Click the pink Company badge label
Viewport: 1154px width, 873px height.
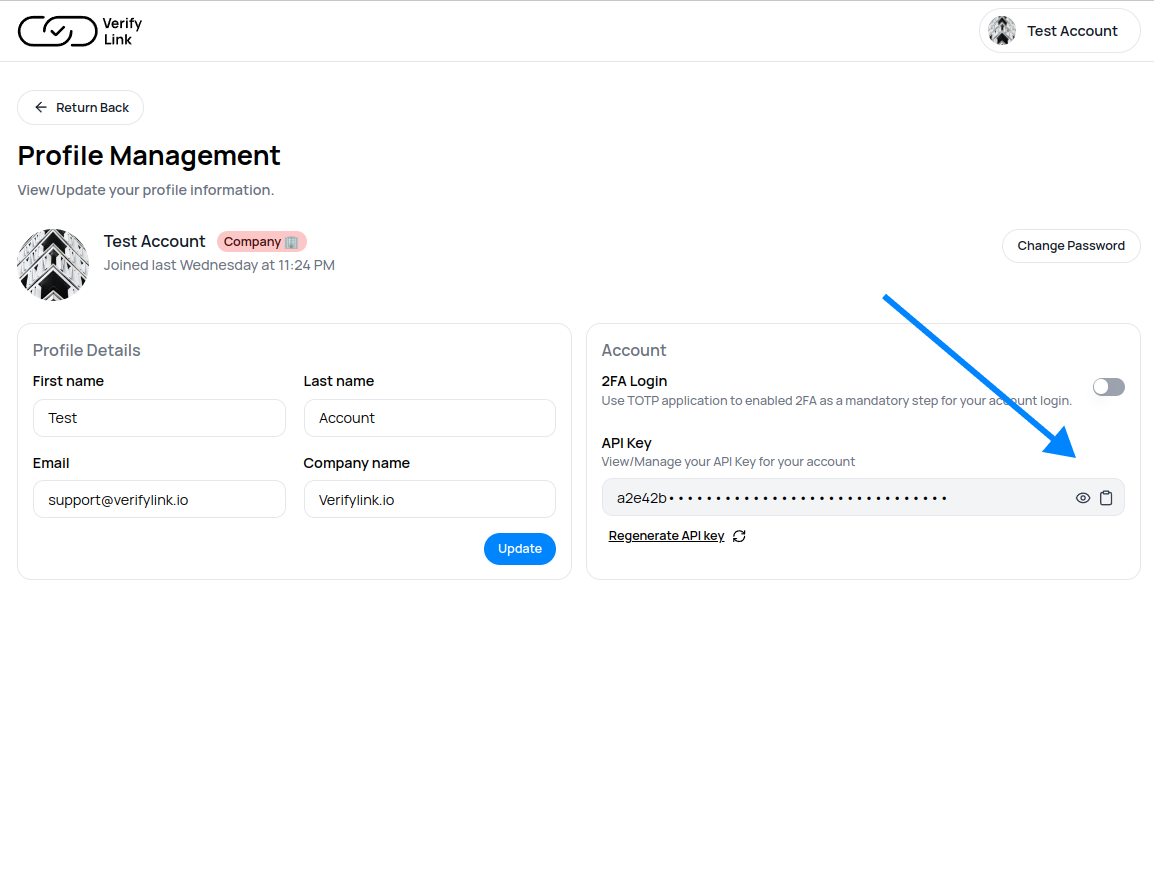(x=252, y=242)
